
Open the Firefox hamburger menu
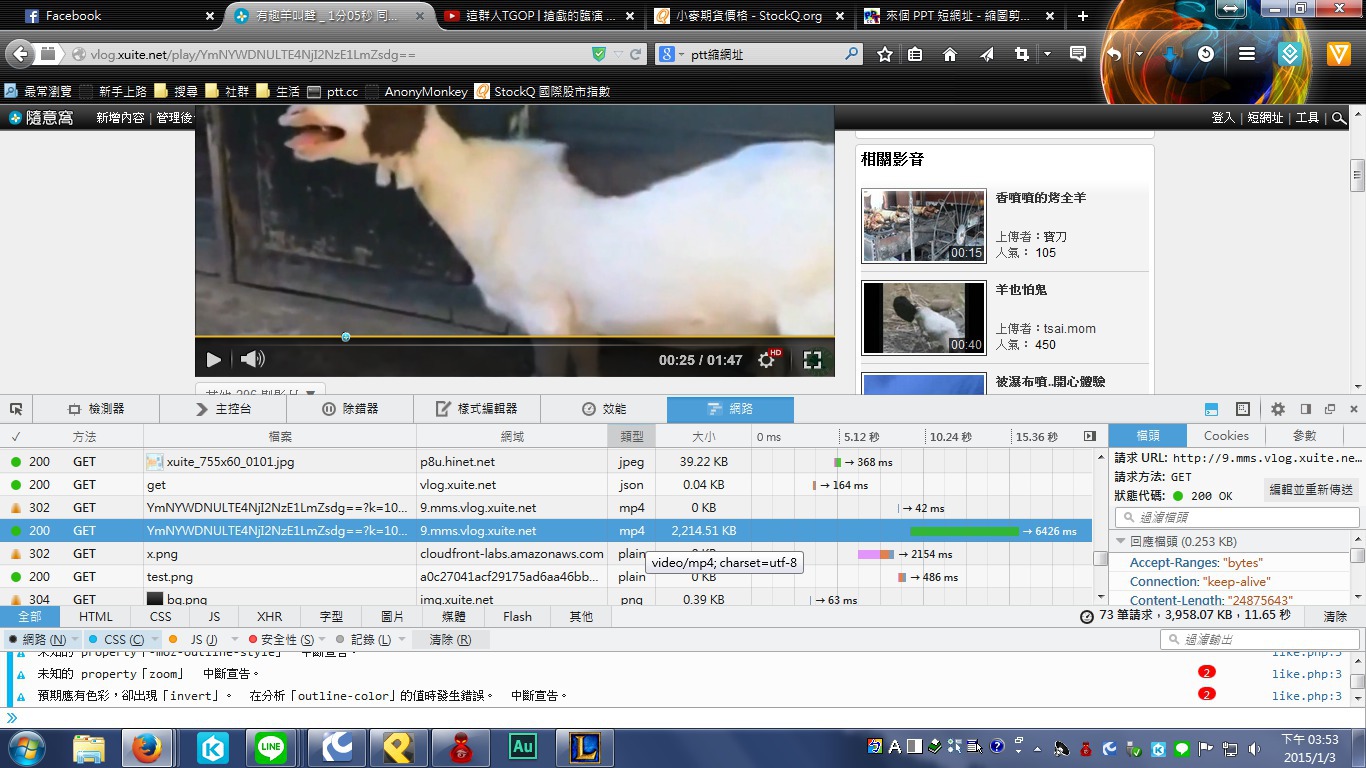coord(1246,55)
